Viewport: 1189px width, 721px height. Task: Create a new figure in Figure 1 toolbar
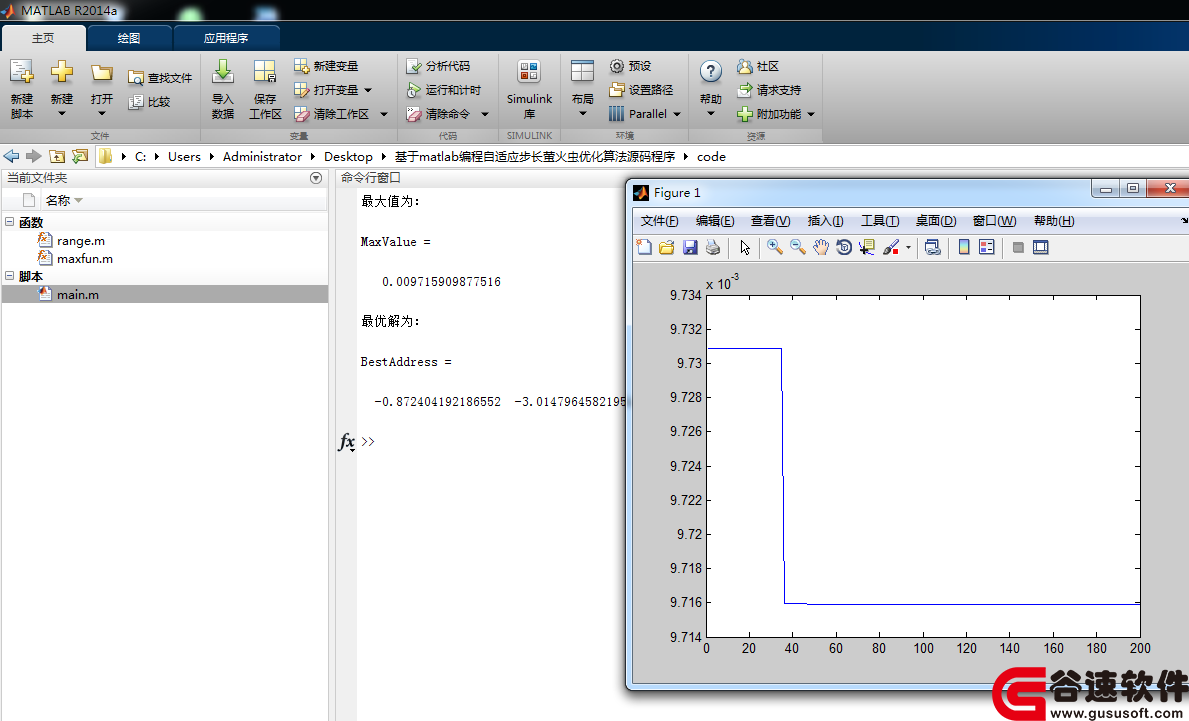644,247
